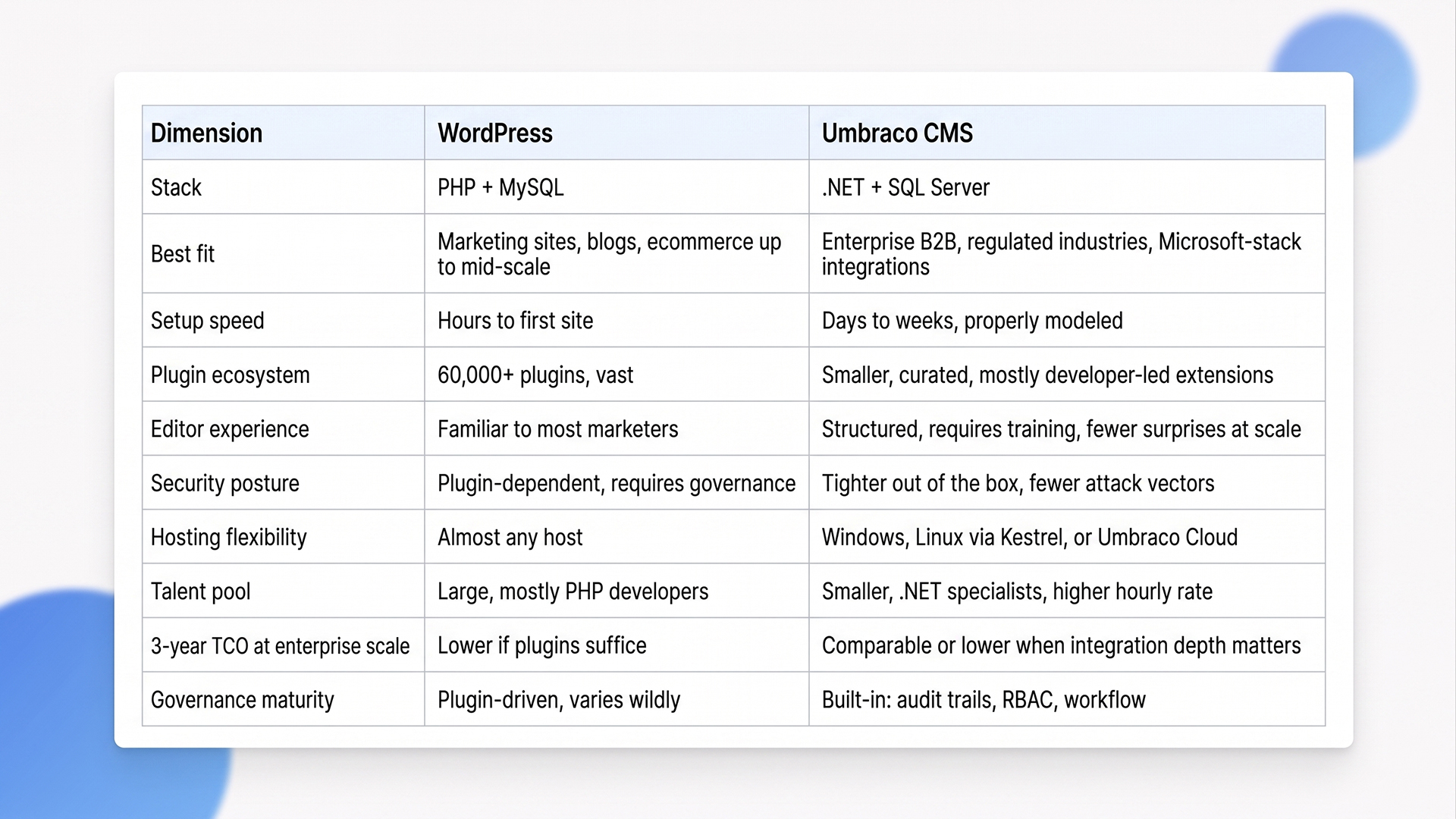
Task: Click the Security posture row label
Action: coord(283,483)
